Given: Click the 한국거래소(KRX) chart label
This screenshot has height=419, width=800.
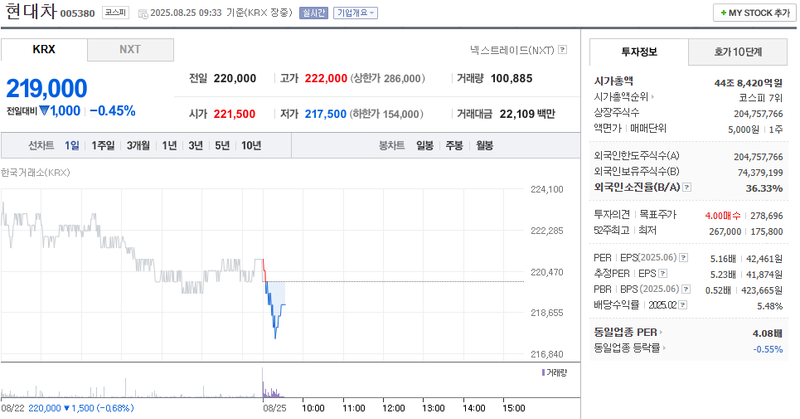Looking at the screenshot, I should click(x=35, y=172).
